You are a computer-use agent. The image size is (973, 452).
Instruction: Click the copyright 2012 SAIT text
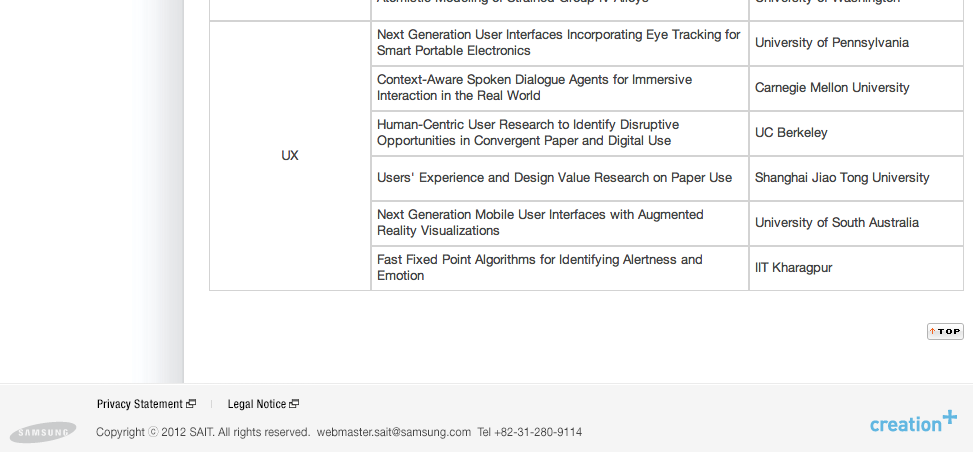point(203,432)
